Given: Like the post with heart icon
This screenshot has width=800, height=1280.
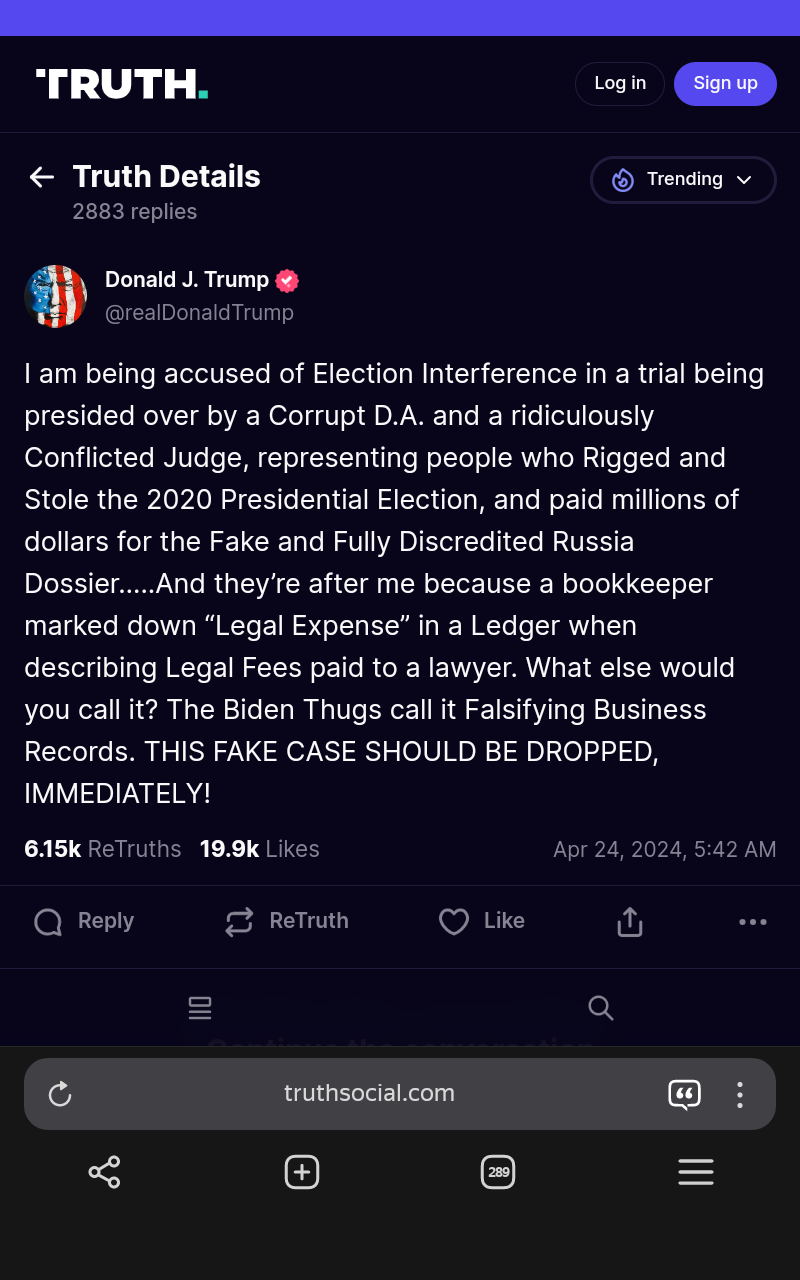Looking at the screenshot, I should [x=454, y=921].
